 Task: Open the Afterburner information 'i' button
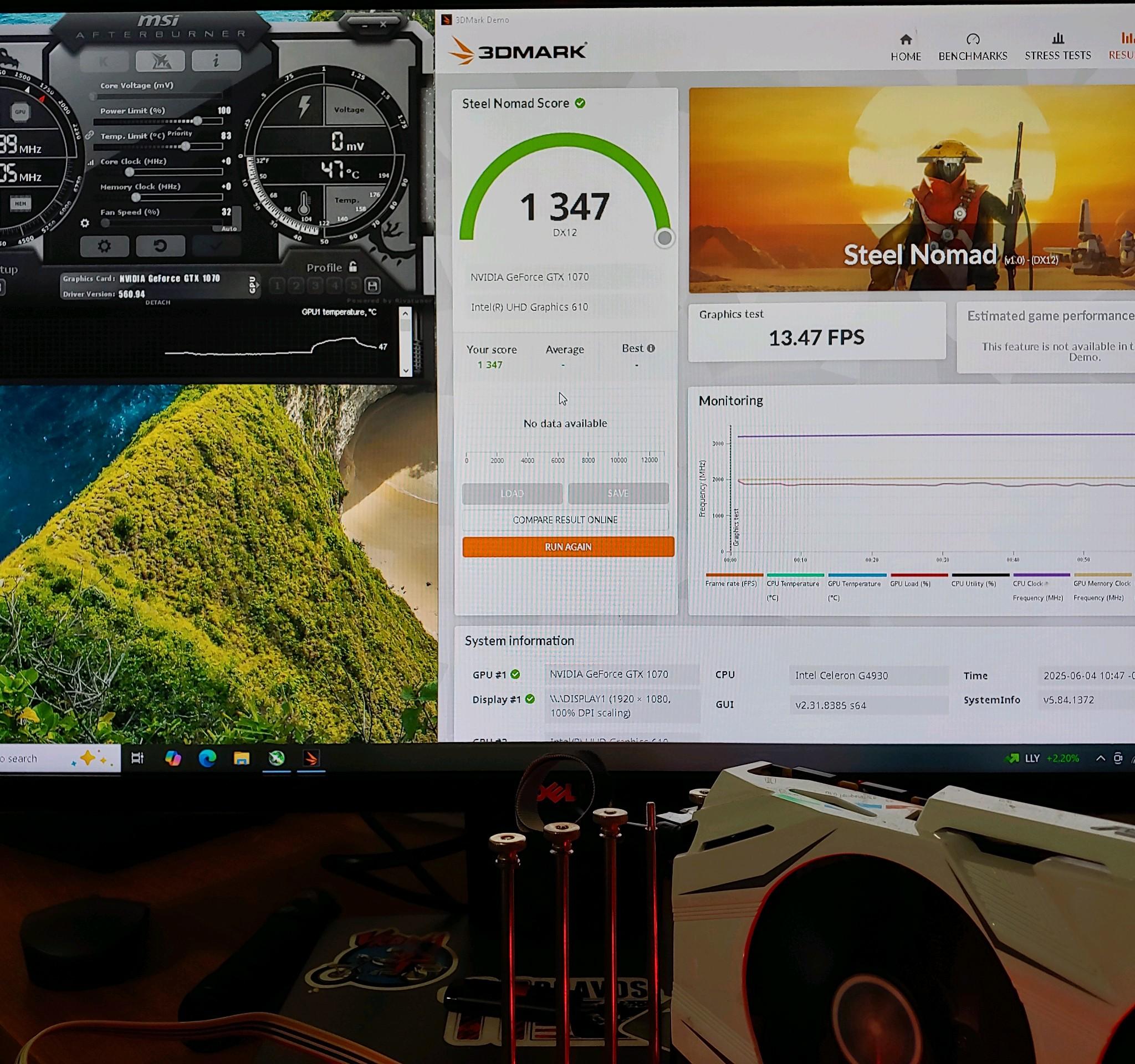tap(216, 60)
